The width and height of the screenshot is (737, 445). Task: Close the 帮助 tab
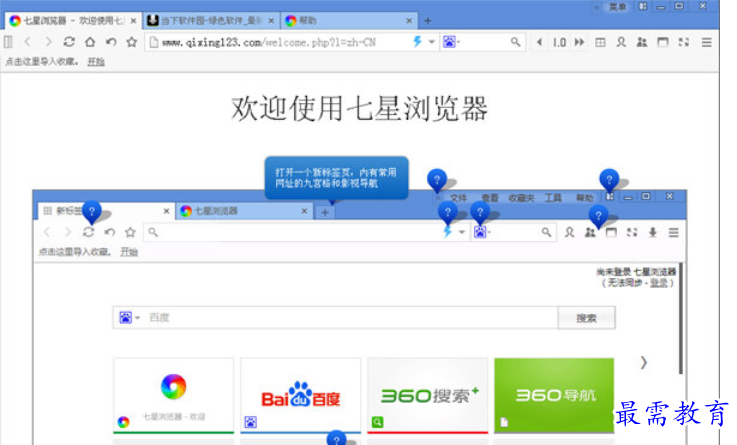409,21
